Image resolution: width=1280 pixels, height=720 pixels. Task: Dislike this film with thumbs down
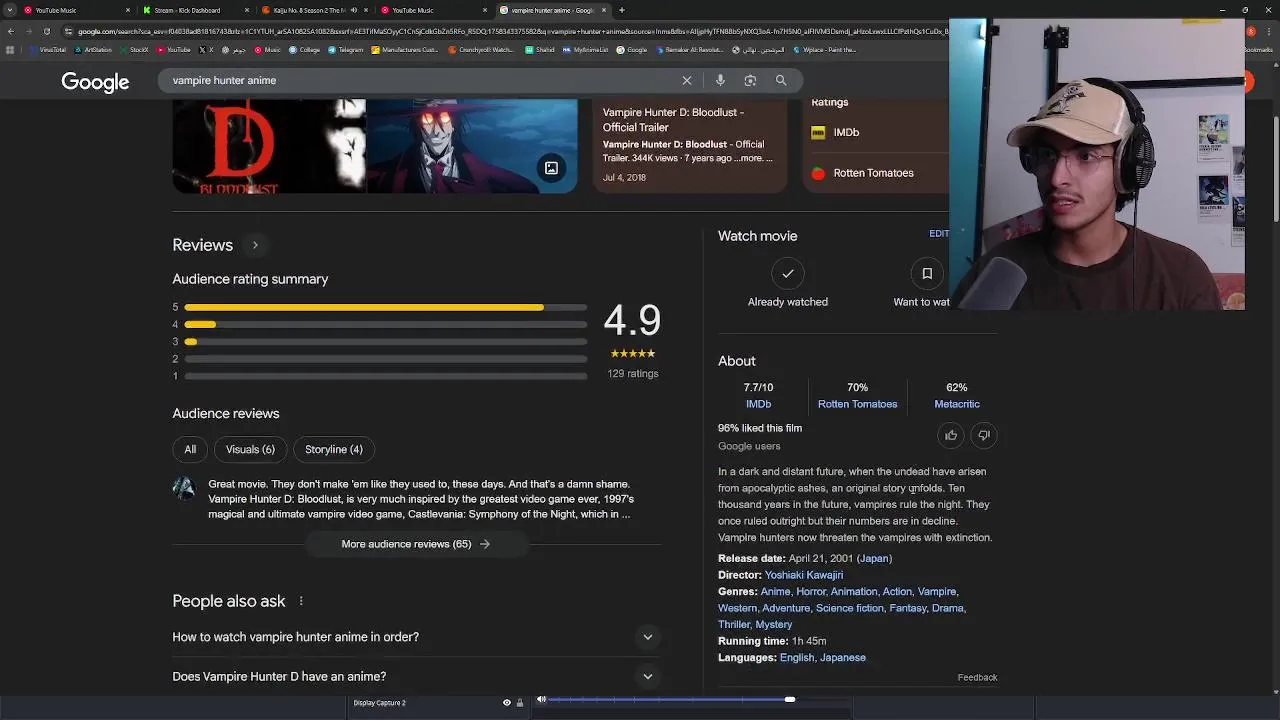(984, 435)
